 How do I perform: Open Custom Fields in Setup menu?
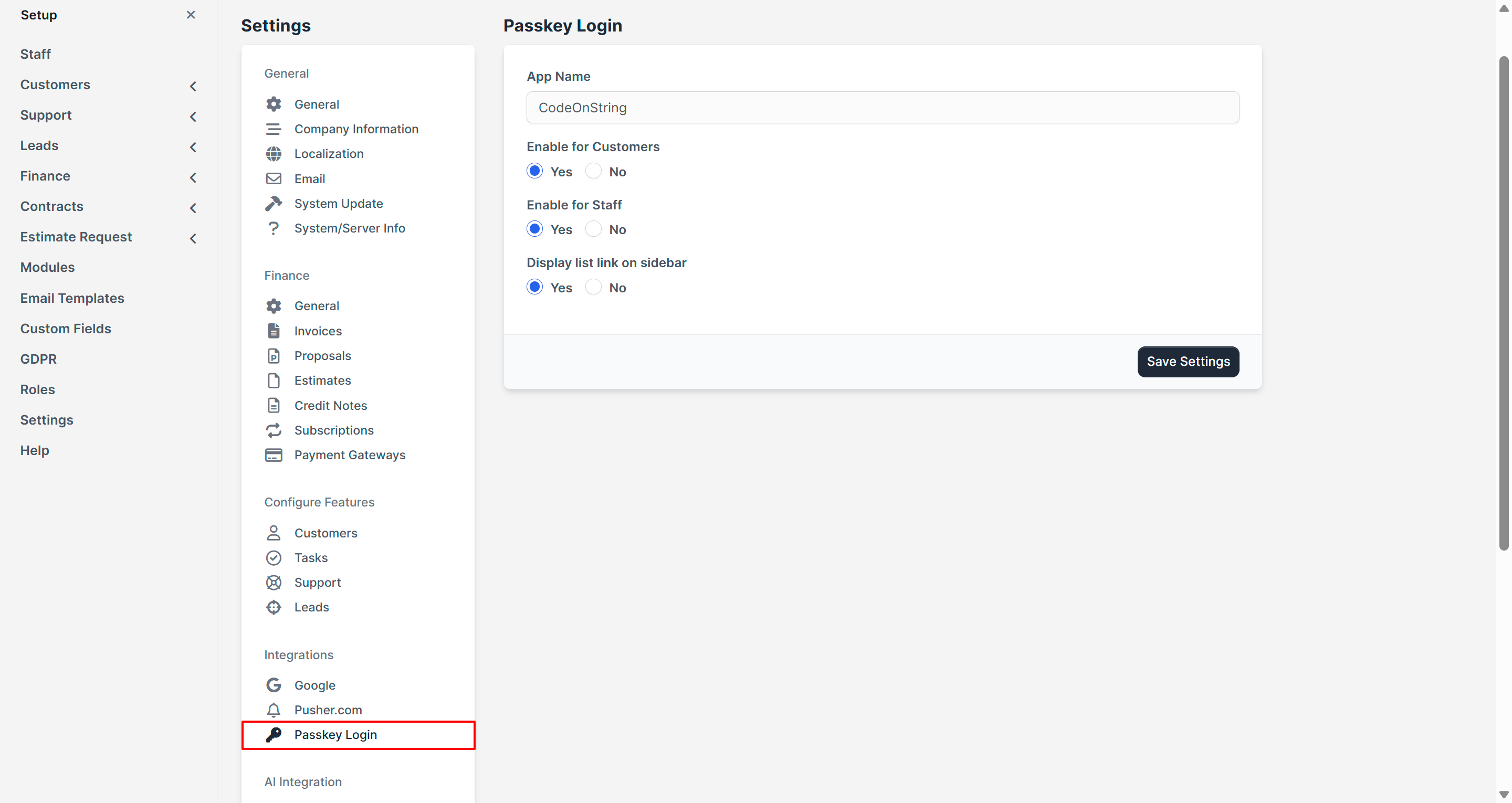66,329
